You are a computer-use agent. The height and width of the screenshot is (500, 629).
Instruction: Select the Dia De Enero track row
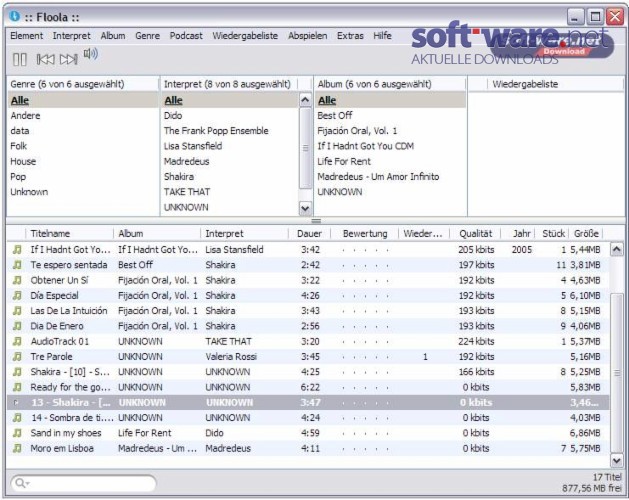click(308, 326)
